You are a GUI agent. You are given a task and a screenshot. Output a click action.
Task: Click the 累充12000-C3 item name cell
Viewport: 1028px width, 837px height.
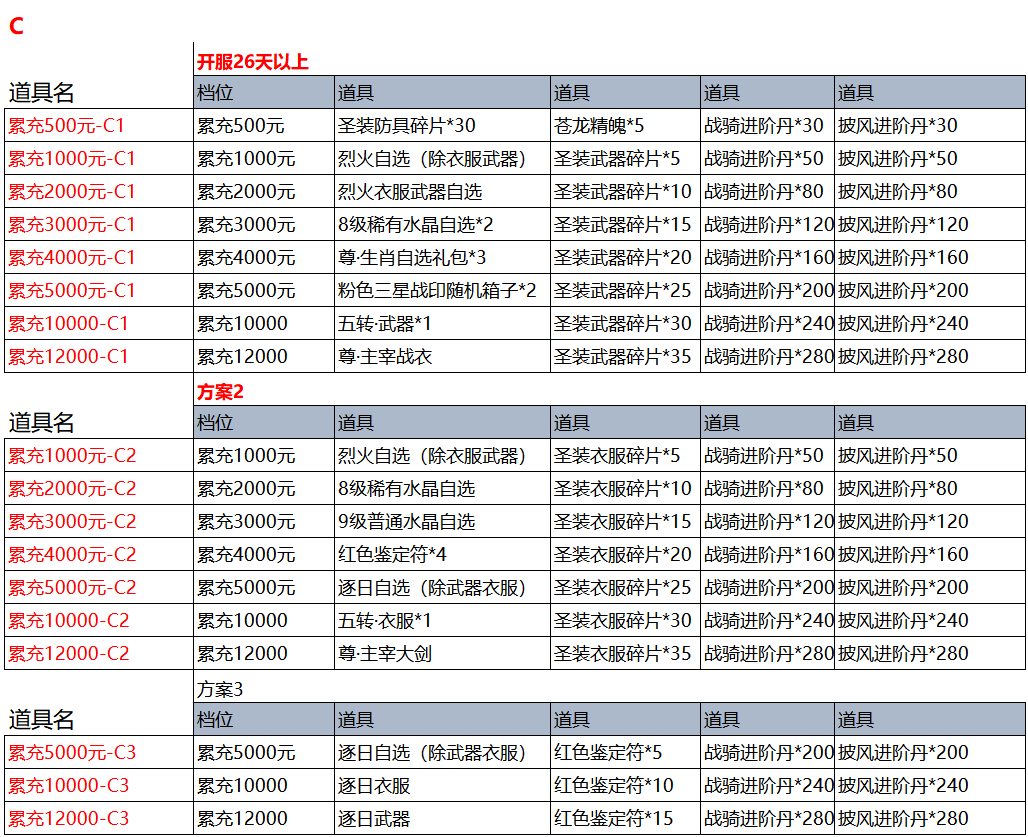tap(69, 819)
